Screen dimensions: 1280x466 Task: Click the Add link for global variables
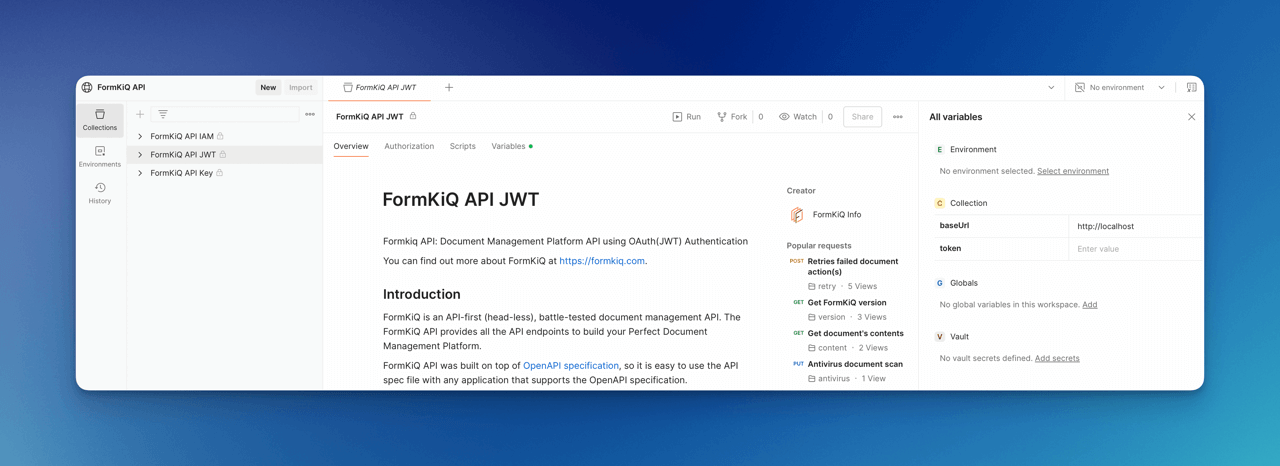coord(1090,305)
